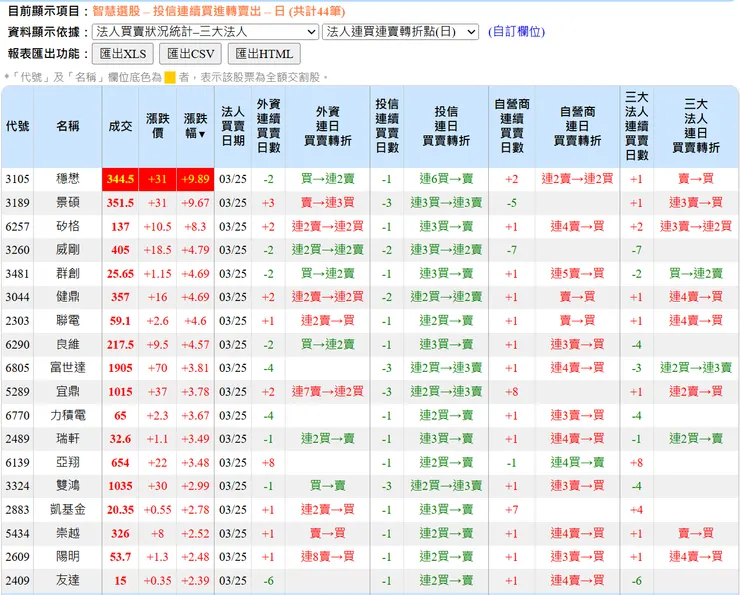This screenshot has height=595, width=740.
Task: Click 穩懋 投信 連6買→賣 cell
Action: (x=446, y=179)
